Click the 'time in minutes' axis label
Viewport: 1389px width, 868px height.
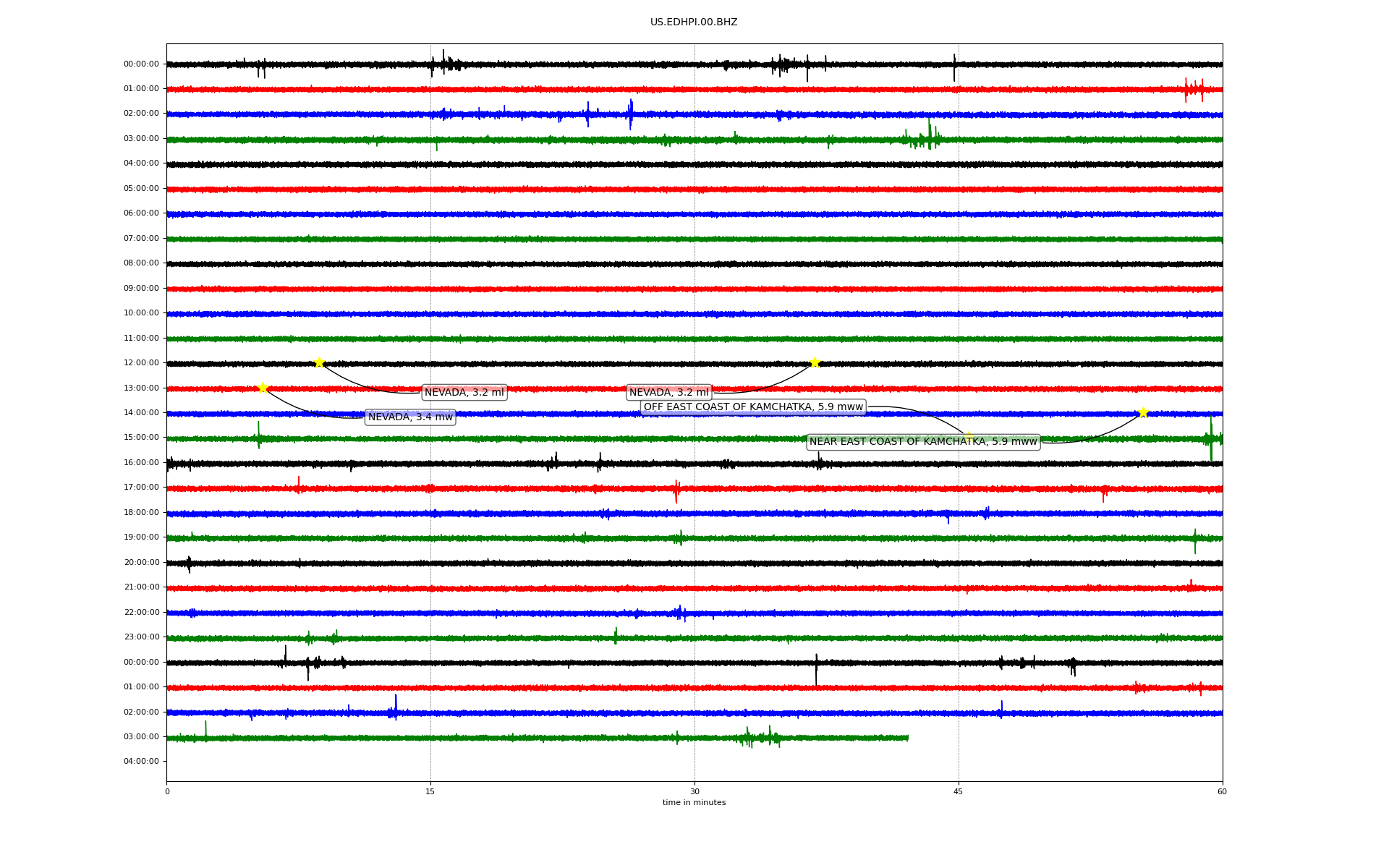(694, 802)
